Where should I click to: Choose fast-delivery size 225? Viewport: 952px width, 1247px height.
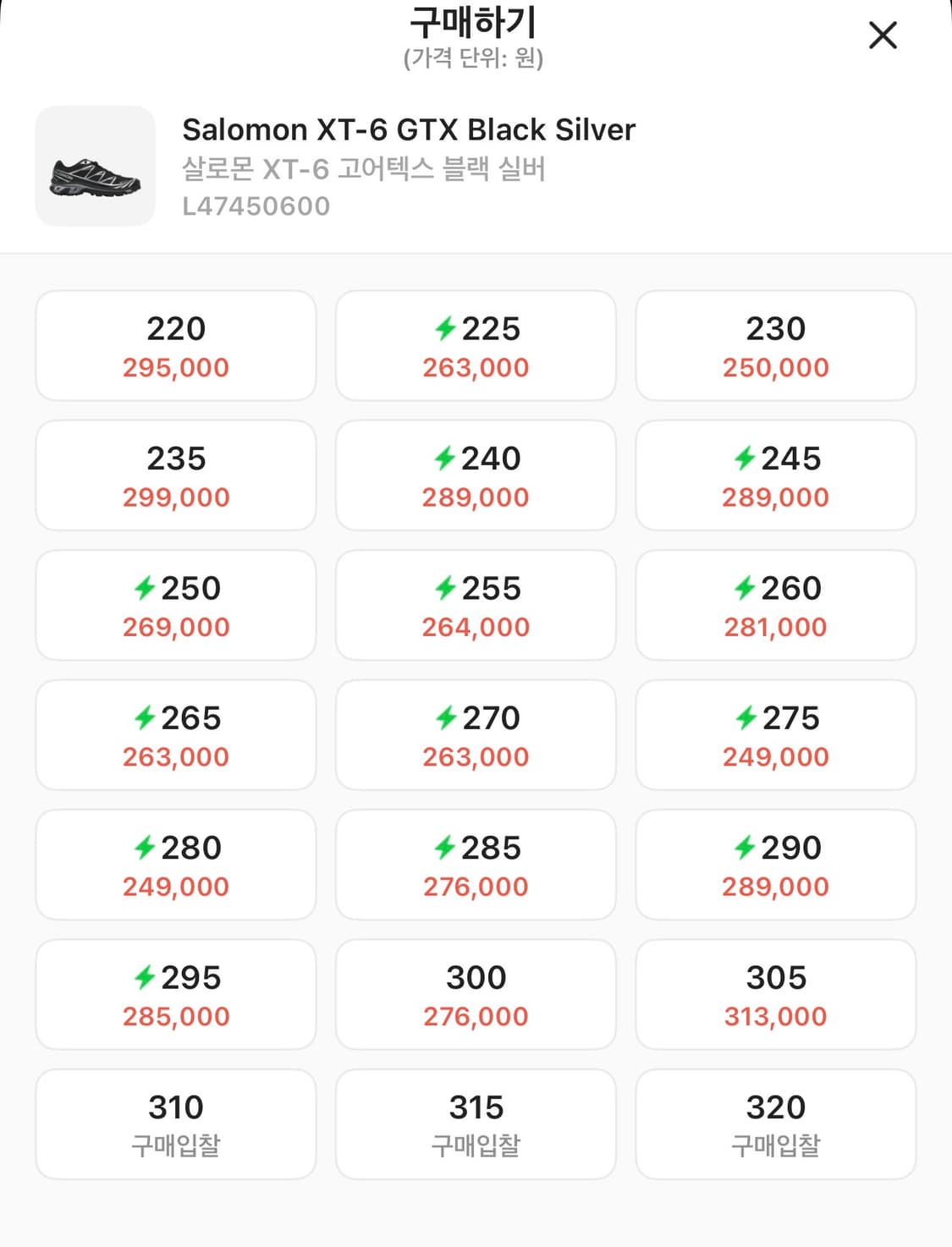[476, 346]
